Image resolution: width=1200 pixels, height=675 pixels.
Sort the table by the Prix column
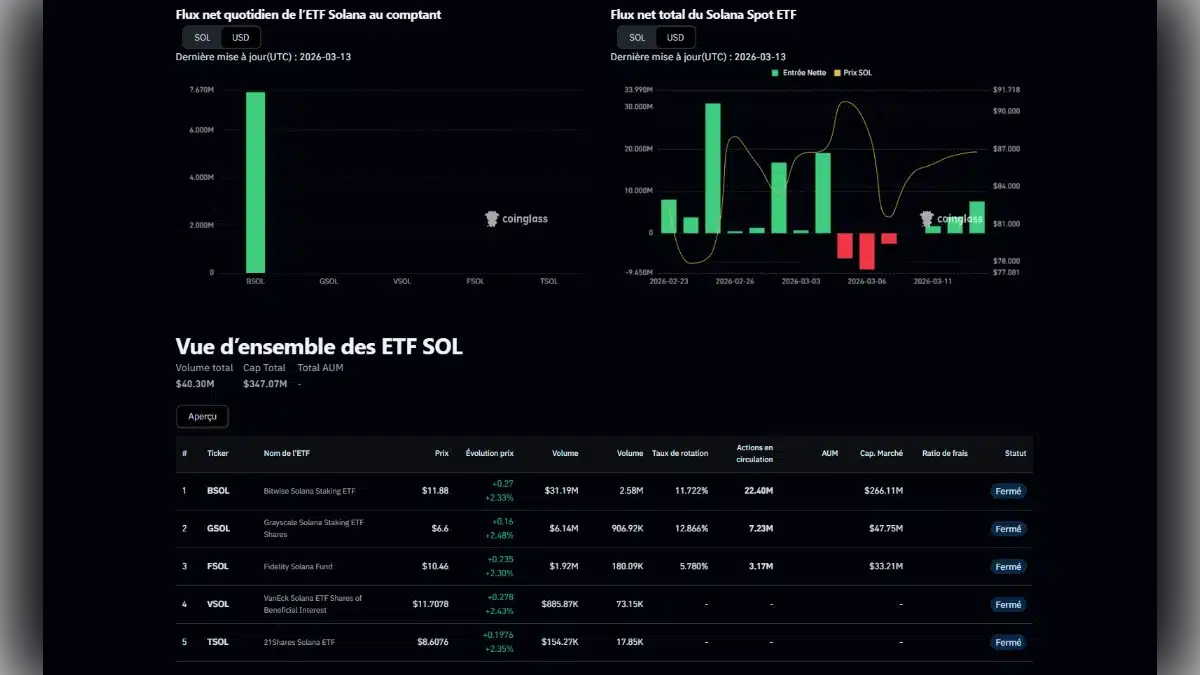[441, 453]
